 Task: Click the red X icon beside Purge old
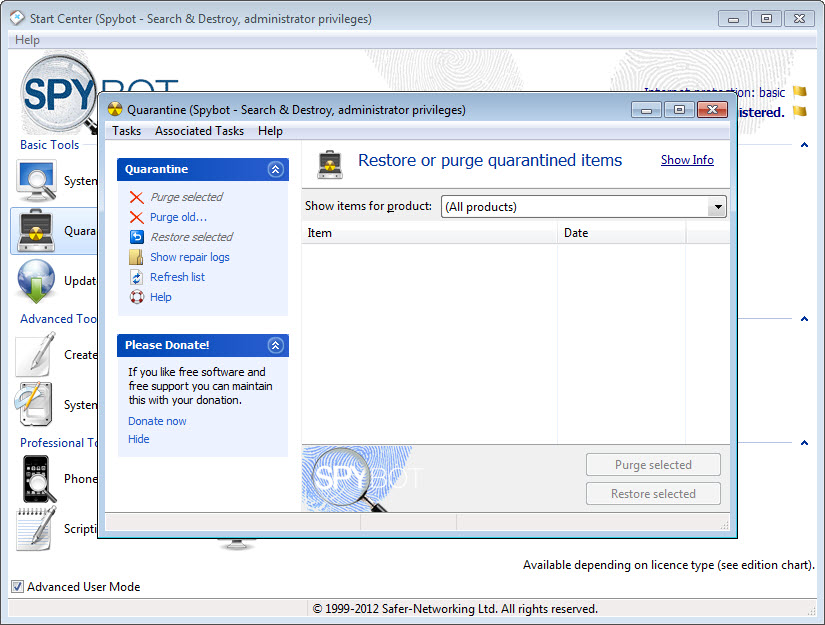136,217
